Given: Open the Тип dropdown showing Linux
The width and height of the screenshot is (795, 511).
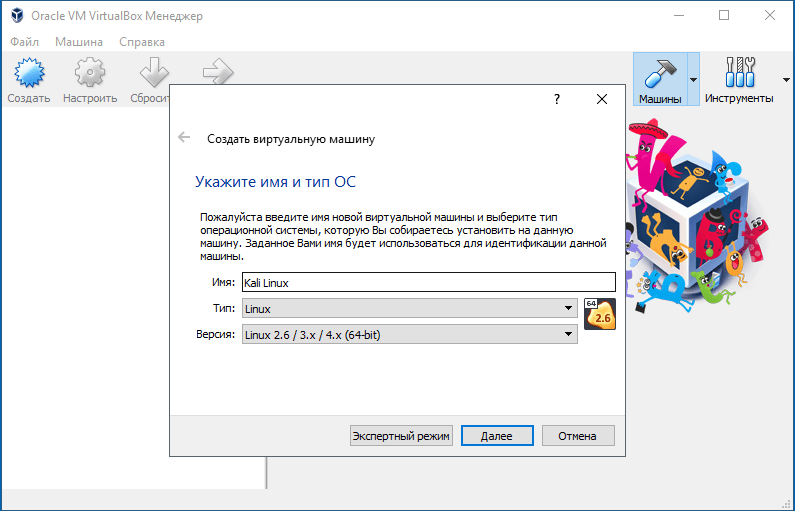Looking at the screenshot, I should coord(410,308).
